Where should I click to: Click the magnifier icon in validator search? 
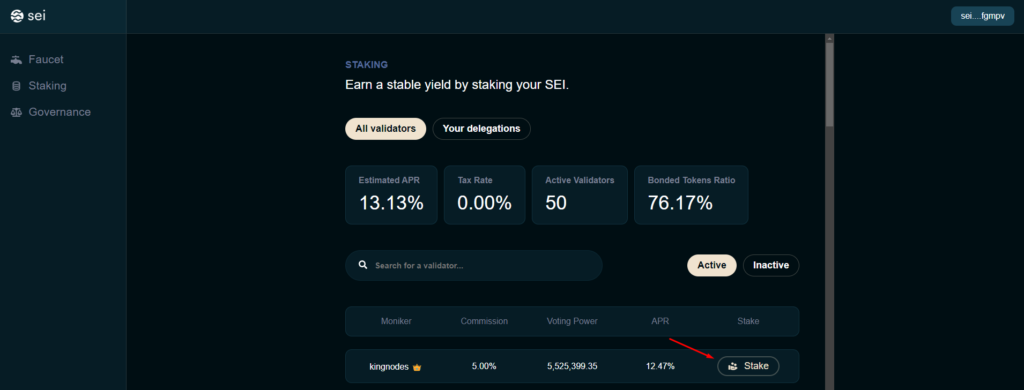coord(363,265)
